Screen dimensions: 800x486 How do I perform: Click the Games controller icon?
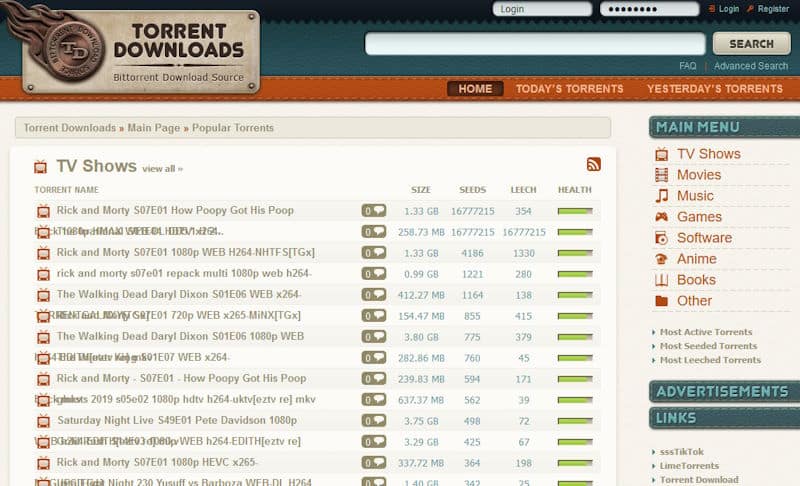[x=661, y=217]
